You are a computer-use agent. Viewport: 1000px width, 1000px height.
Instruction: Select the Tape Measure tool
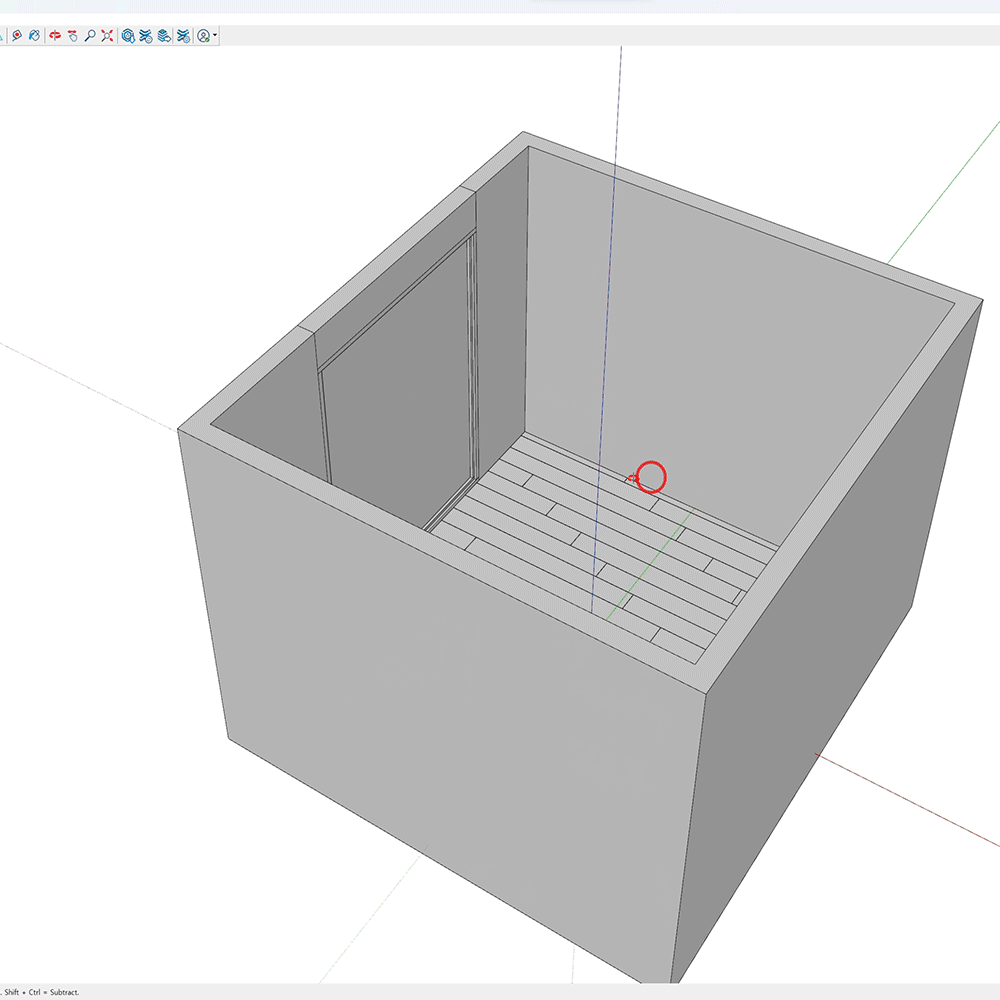(17, 36)
